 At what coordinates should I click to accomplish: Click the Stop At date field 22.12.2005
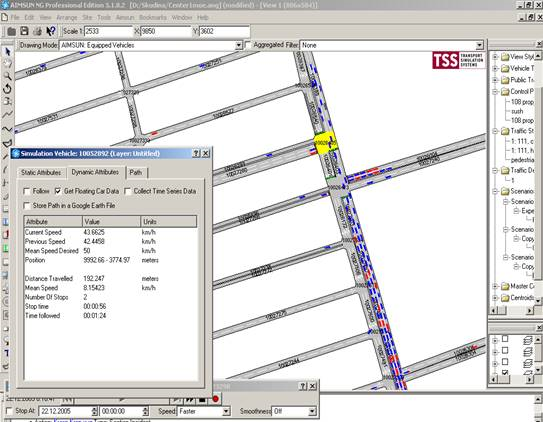65,411
